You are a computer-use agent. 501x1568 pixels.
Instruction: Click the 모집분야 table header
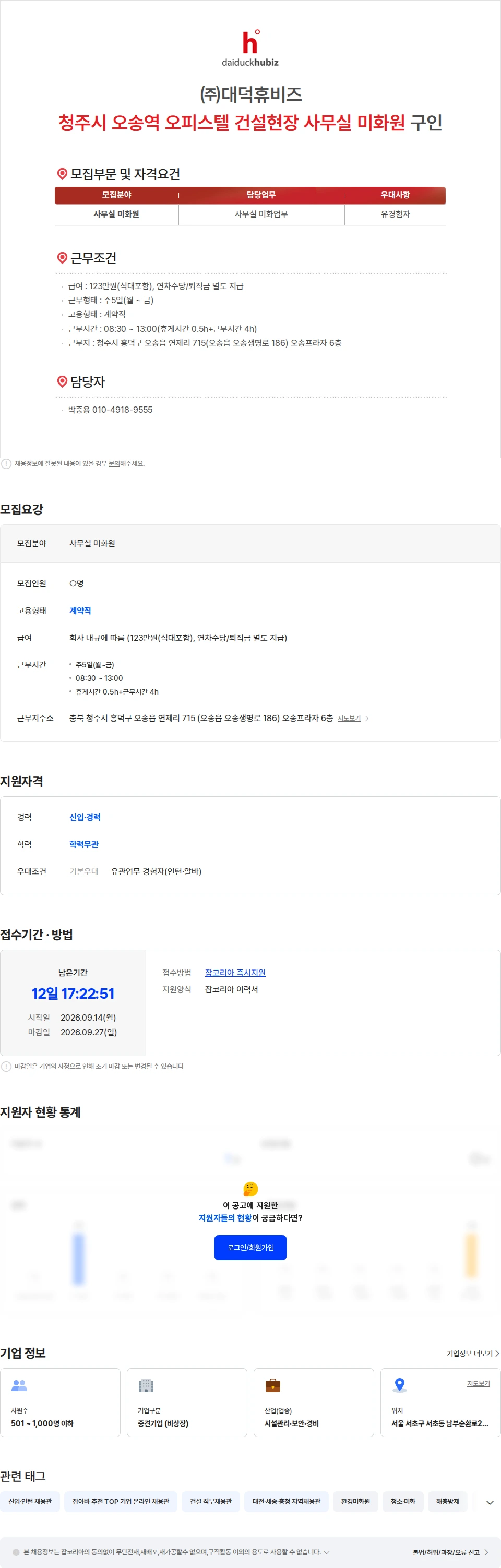(116, 195)
